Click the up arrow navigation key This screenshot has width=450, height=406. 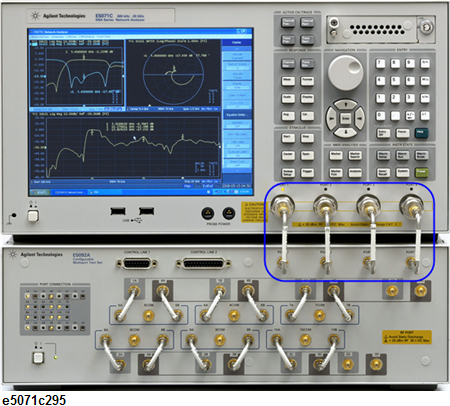345,104
